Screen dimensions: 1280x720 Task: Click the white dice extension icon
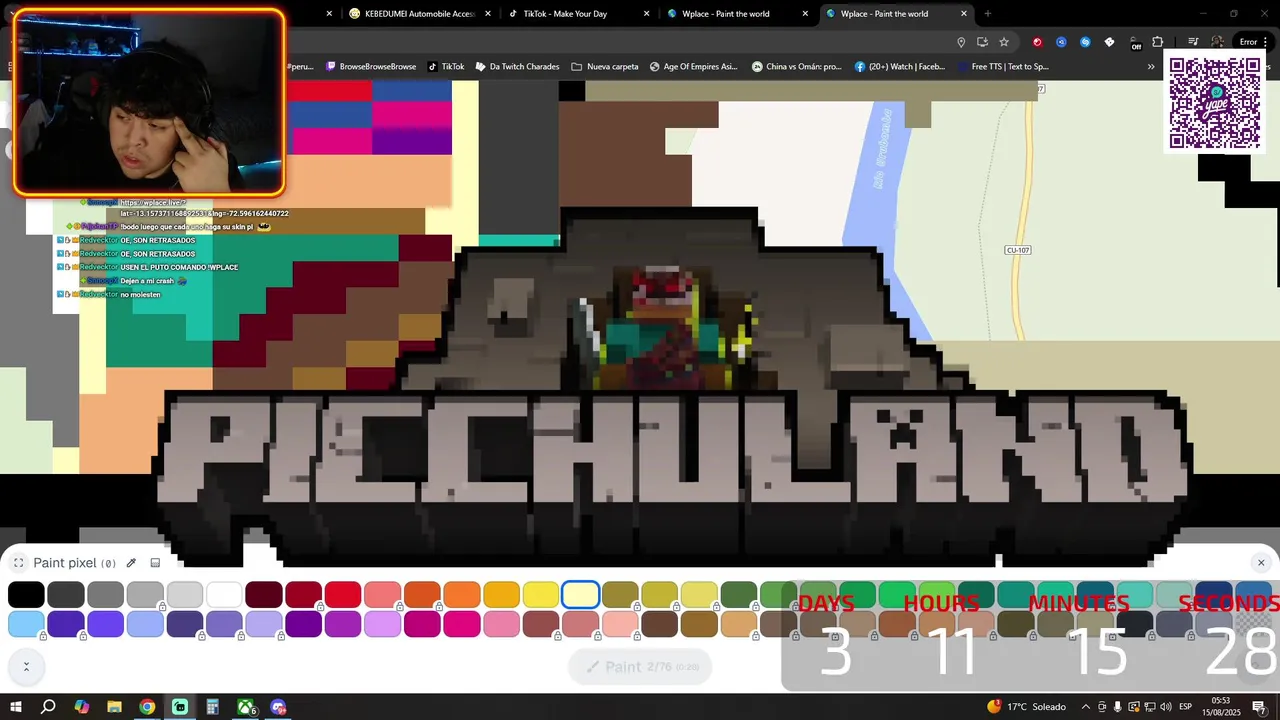pos(1109,42)
